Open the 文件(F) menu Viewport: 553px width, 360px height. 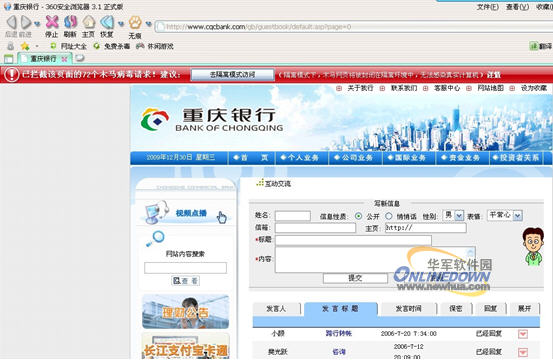point(487,7)
